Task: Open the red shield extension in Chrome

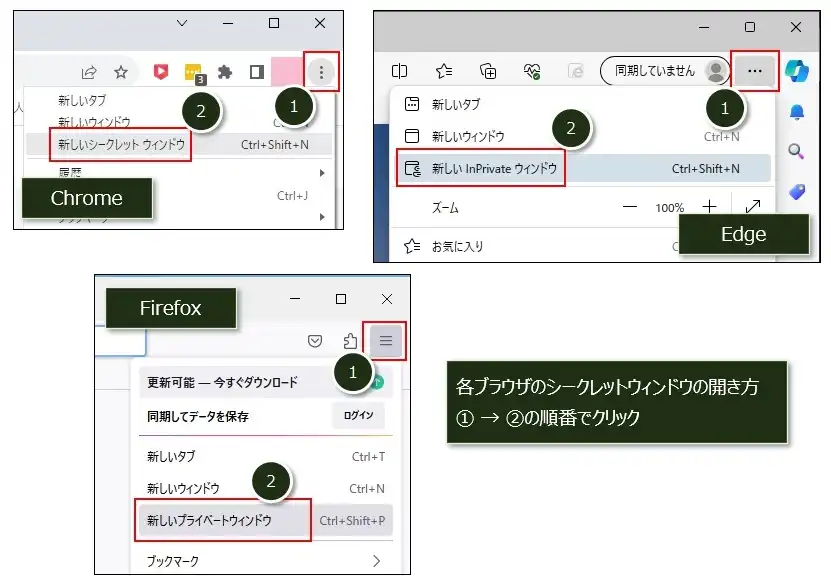Action: [x=161, y=72]
